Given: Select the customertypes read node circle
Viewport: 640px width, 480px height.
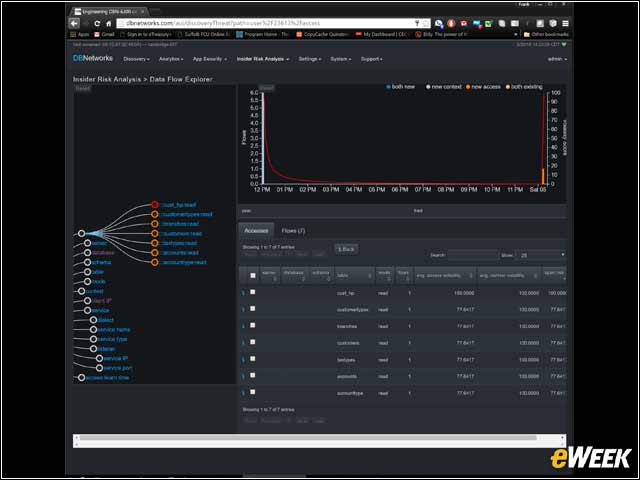Looking at the screenshot, I should coord(155,214).
